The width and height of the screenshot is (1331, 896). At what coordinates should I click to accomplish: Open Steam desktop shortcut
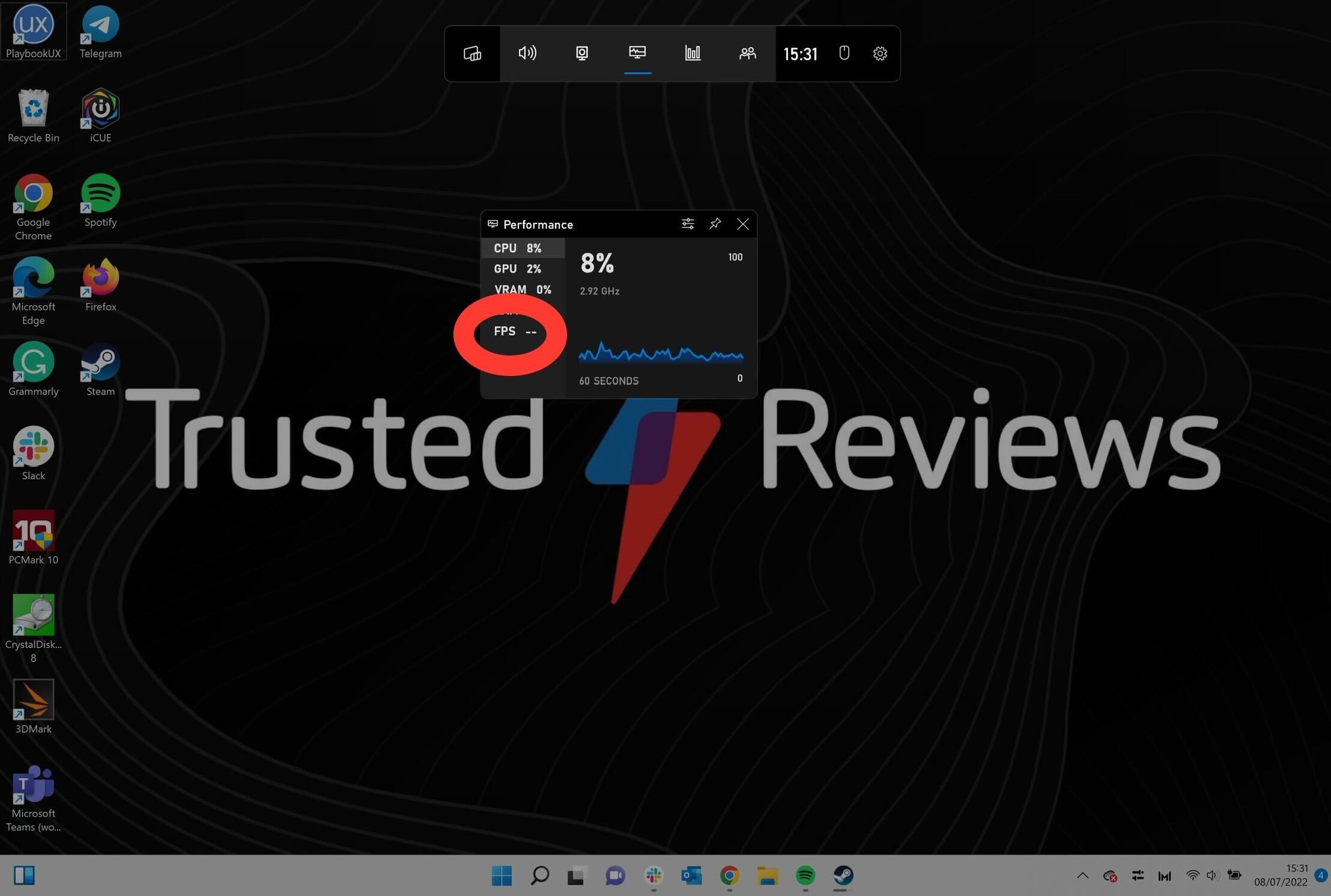[x=100, y=369]
